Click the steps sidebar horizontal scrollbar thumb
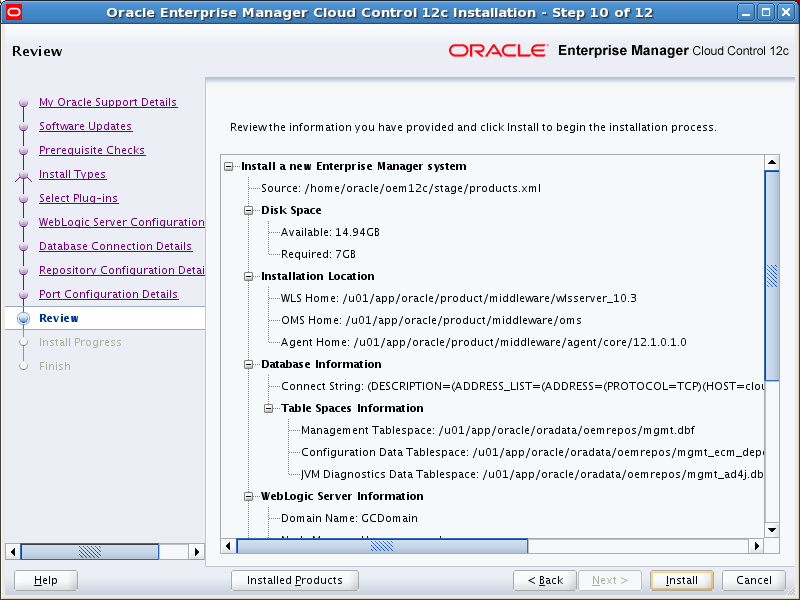This screenshot has height=600, width=800. (90, 552)
